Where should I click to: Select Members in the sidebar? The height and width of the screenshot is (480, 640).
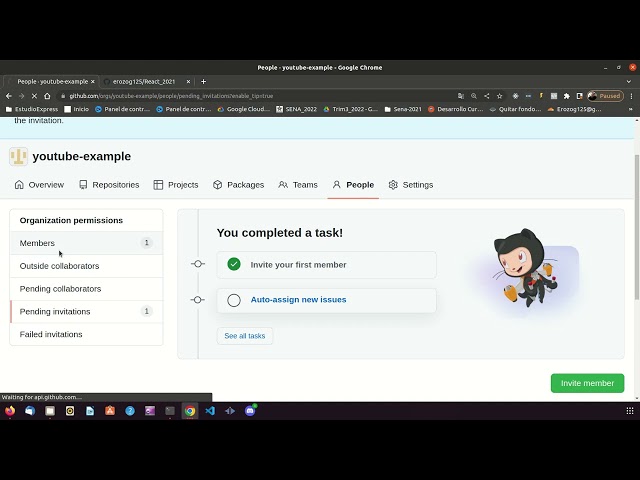[86, 243]
